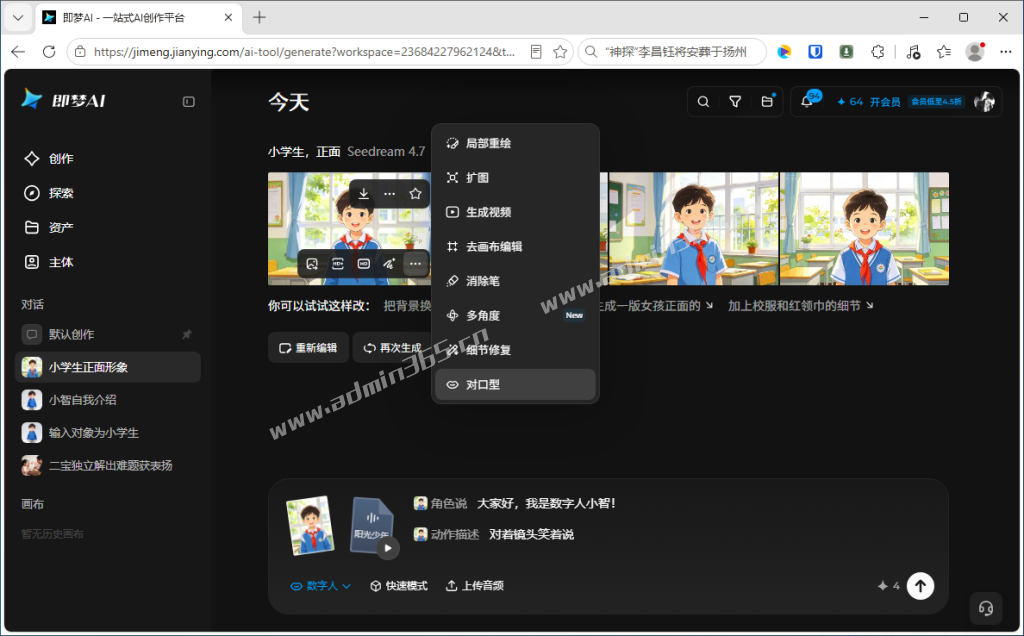Select 扩图 from the context menu
1024x636 pixels.
[x=515, y=178]
